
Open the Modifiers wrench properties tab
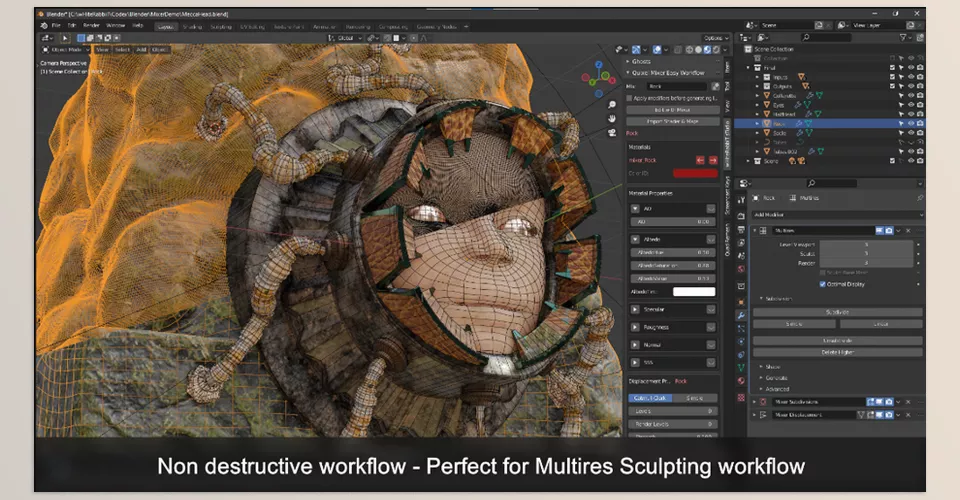tap(741, 316)
